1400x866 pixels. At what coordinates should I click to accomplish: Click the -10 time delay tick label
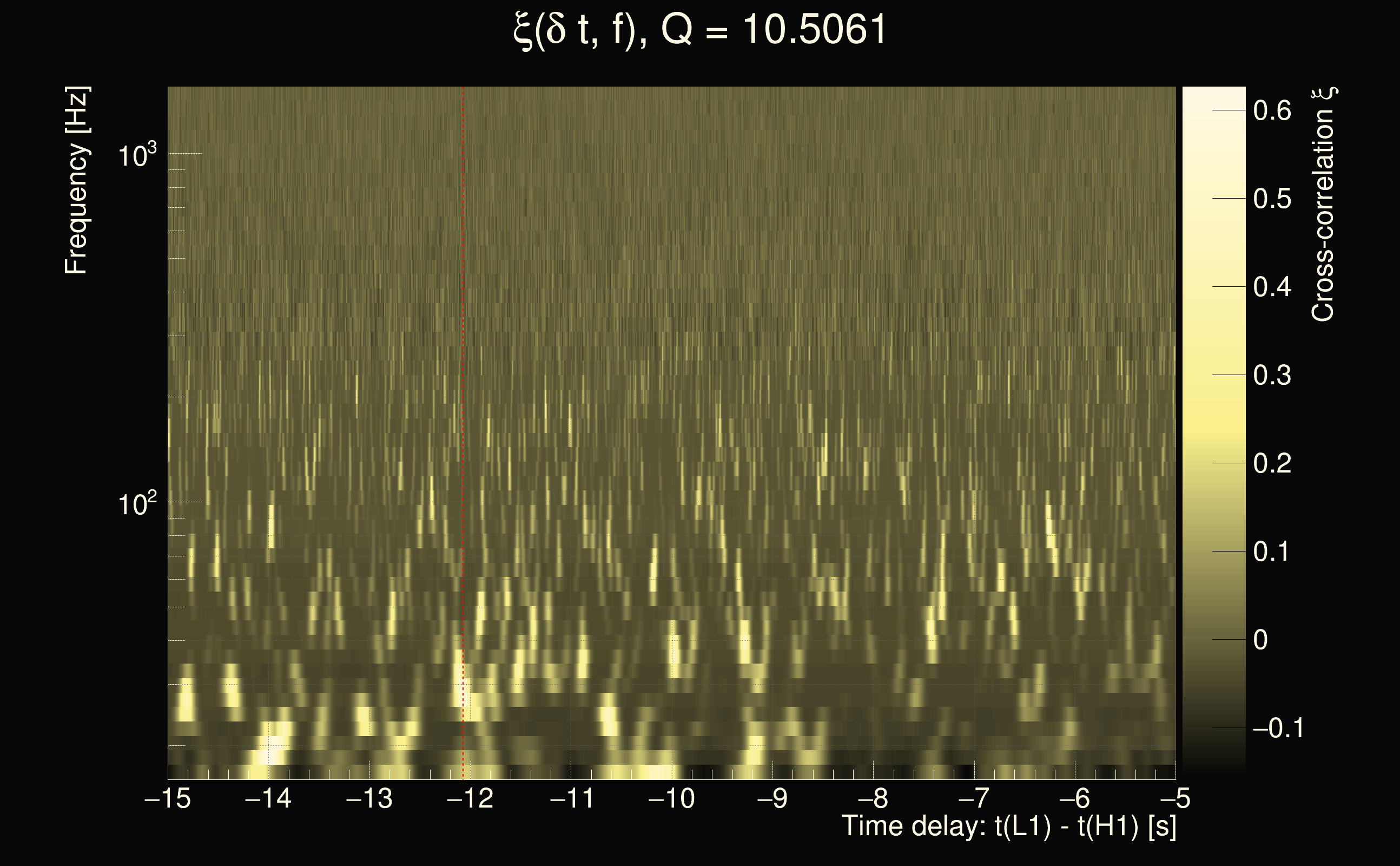(x=671, y=798)
